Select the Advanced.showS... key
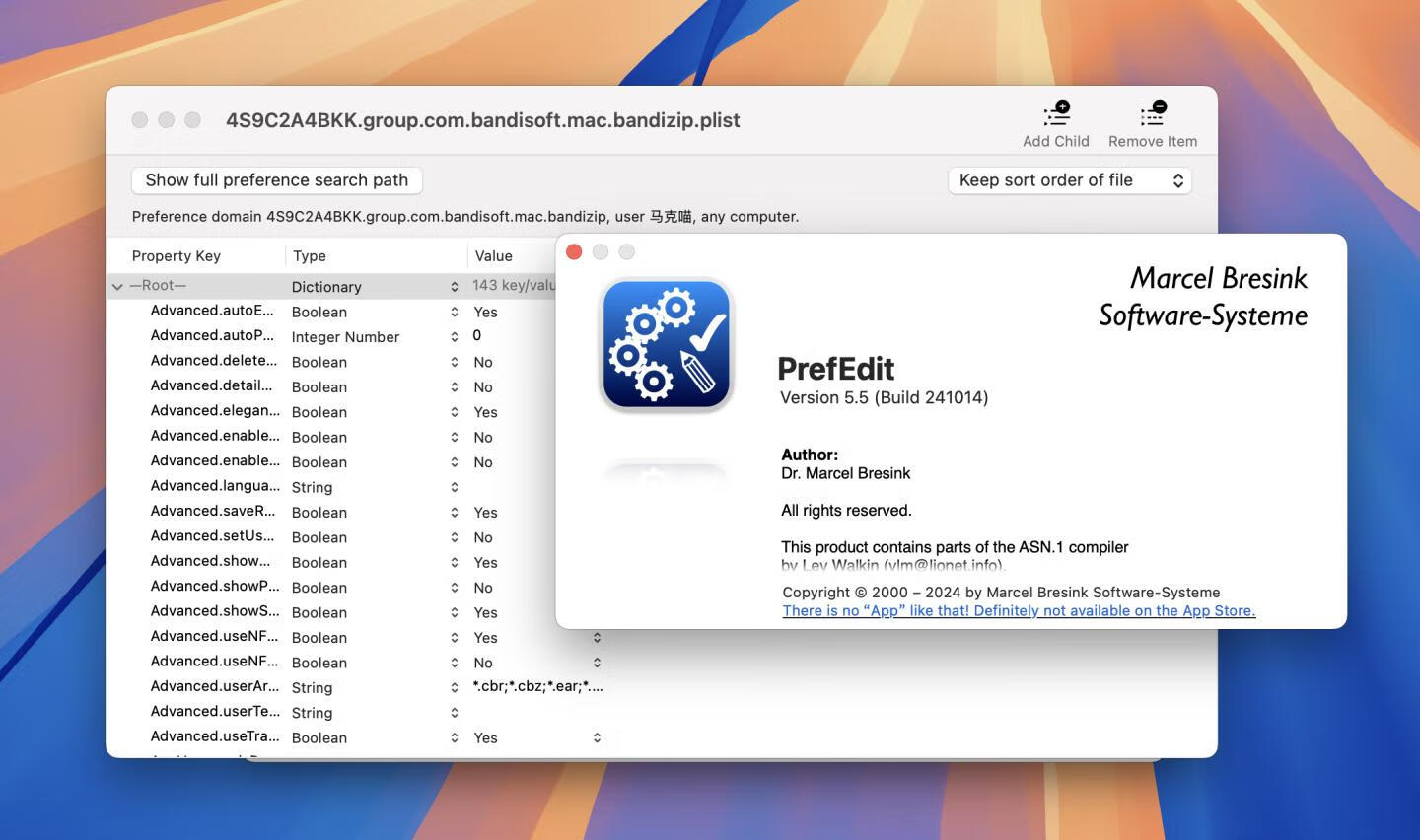The image size is (1420, 840). click(215, 611)
